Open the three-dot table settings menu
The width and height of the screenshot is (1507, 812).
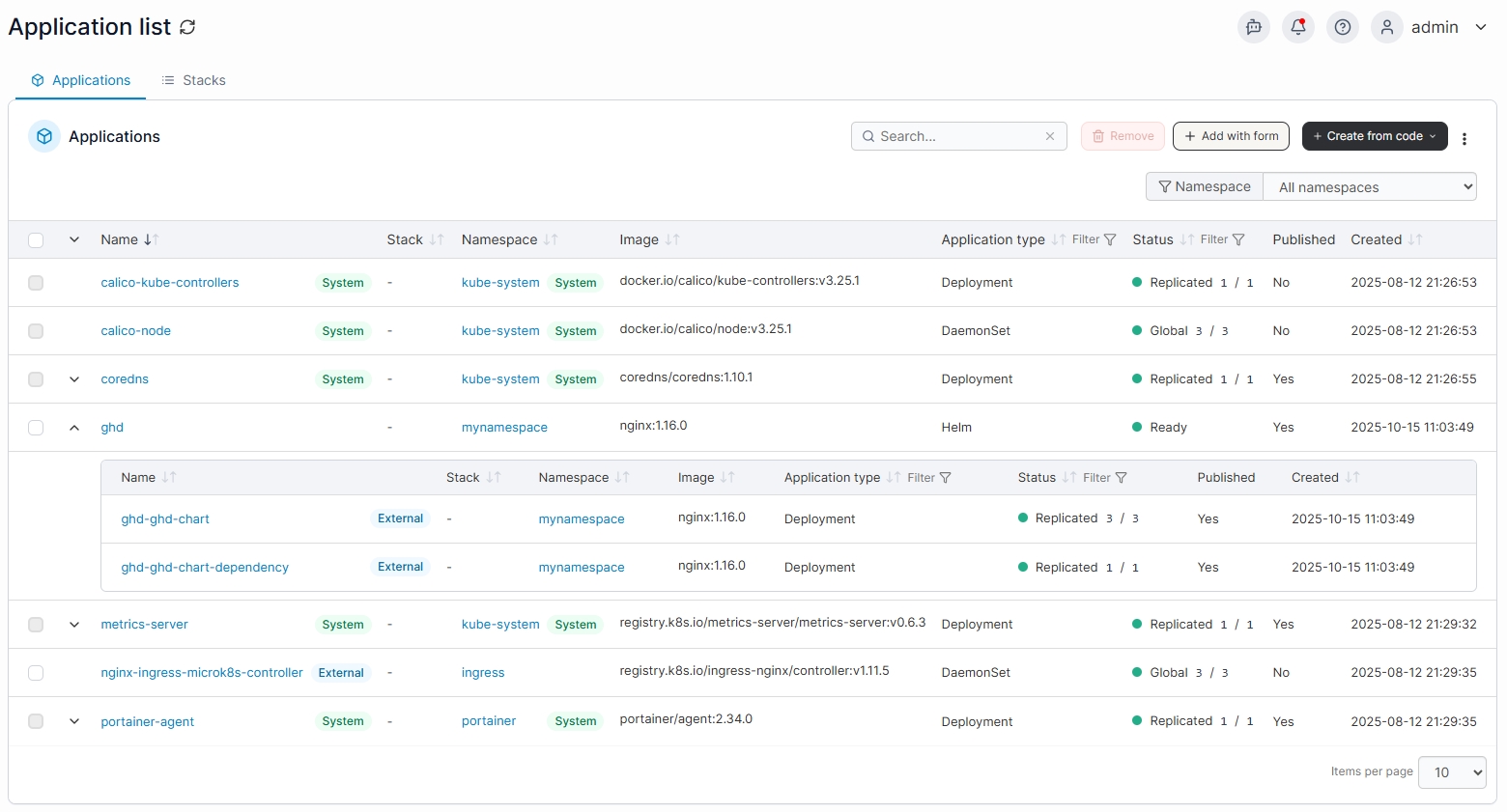pos(1464,138)
